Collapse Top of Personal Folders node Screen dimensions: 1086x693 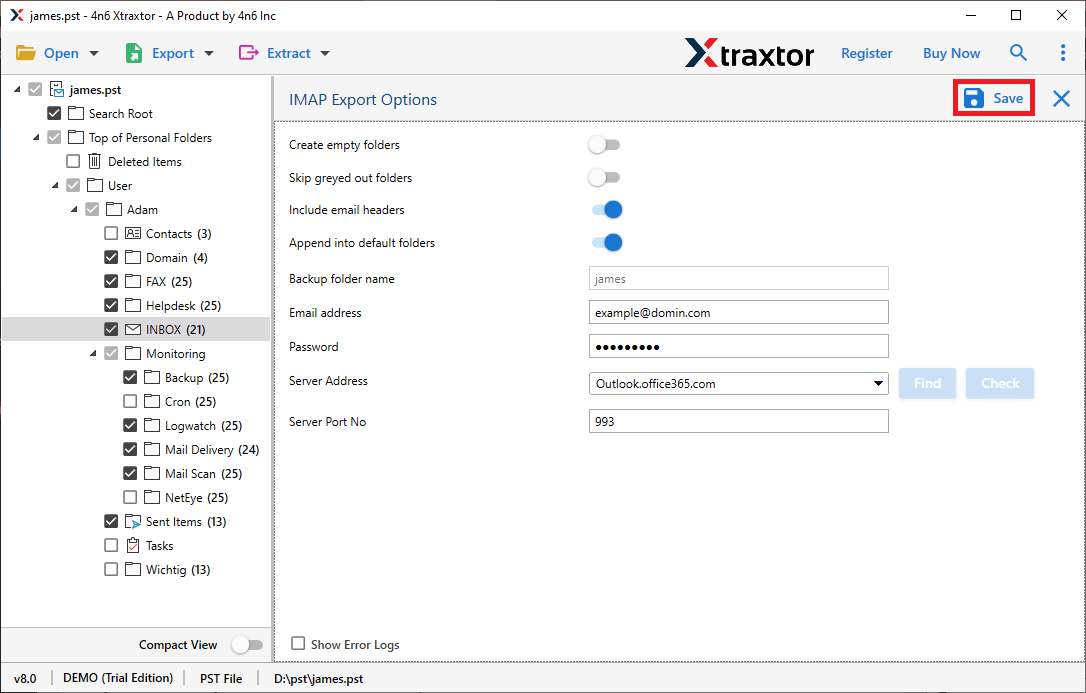coord(36,137)
